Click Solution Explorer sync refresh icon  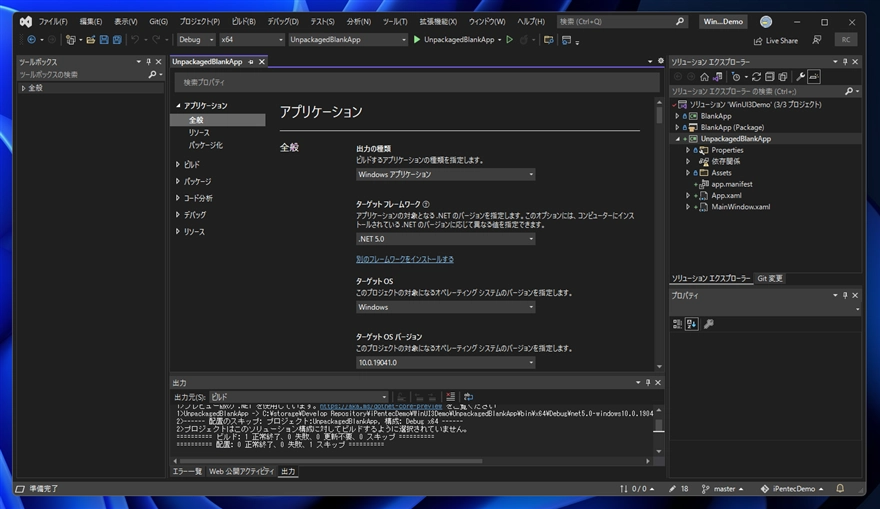(x=757, y=77)
